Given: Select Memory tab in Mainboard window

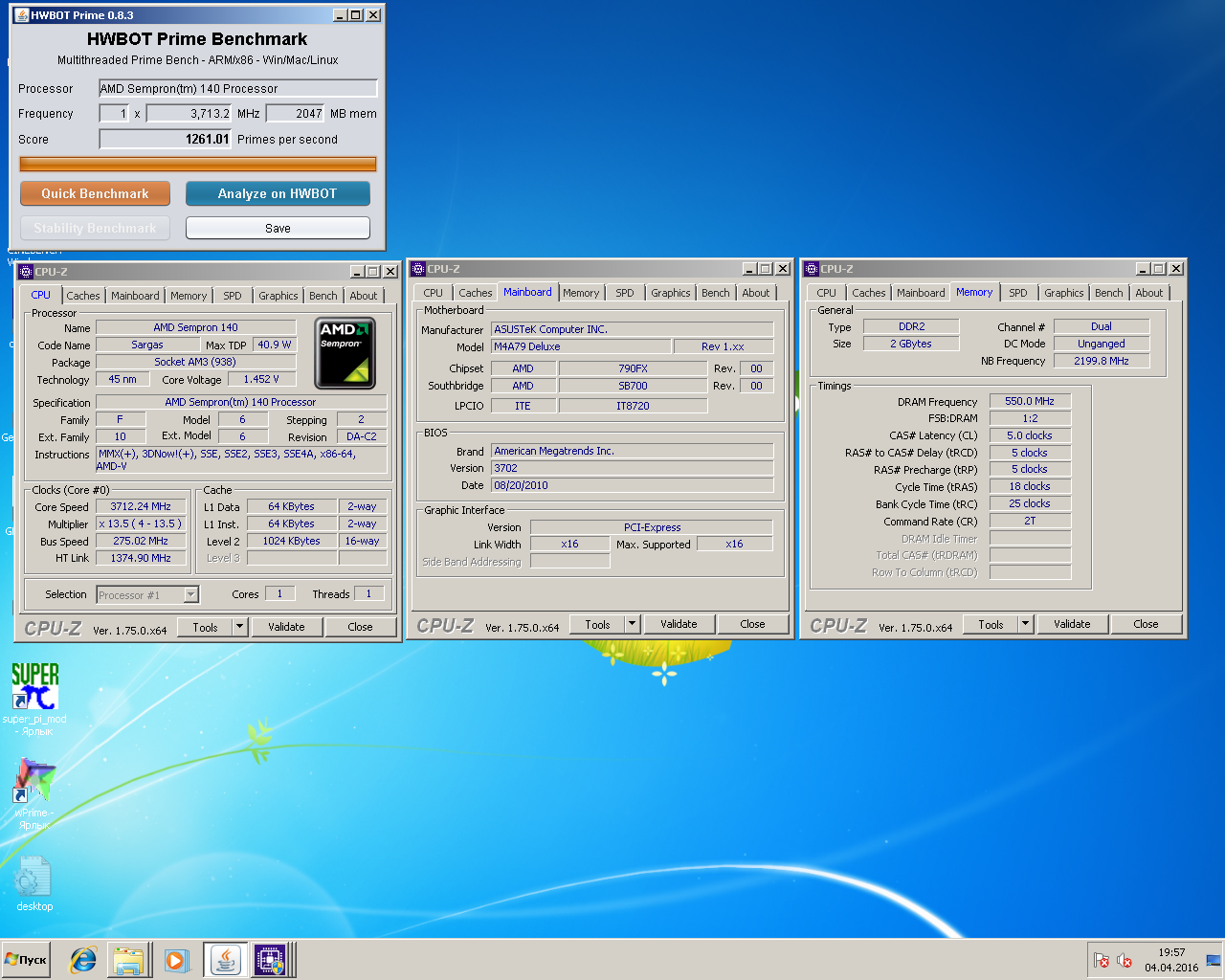Looking at the screenshot, I should [581, 293].
